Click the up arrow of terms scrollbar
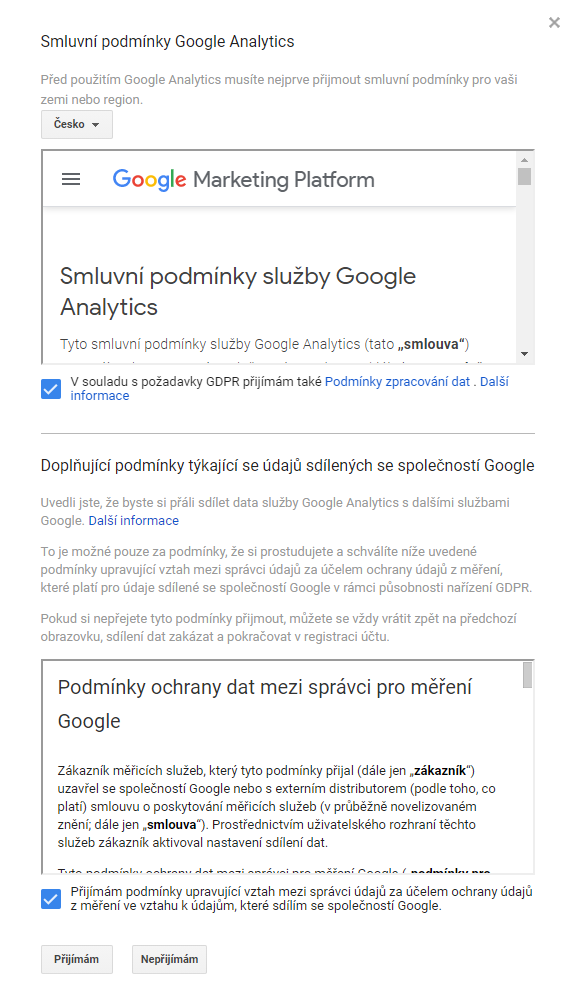580x997 pixels. [524, 160]
